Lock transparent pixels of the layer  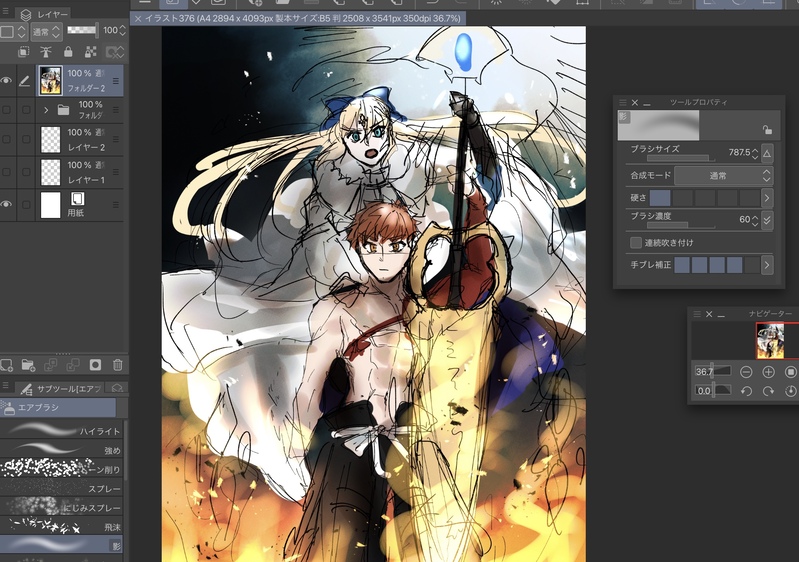(x=91, y=51)
